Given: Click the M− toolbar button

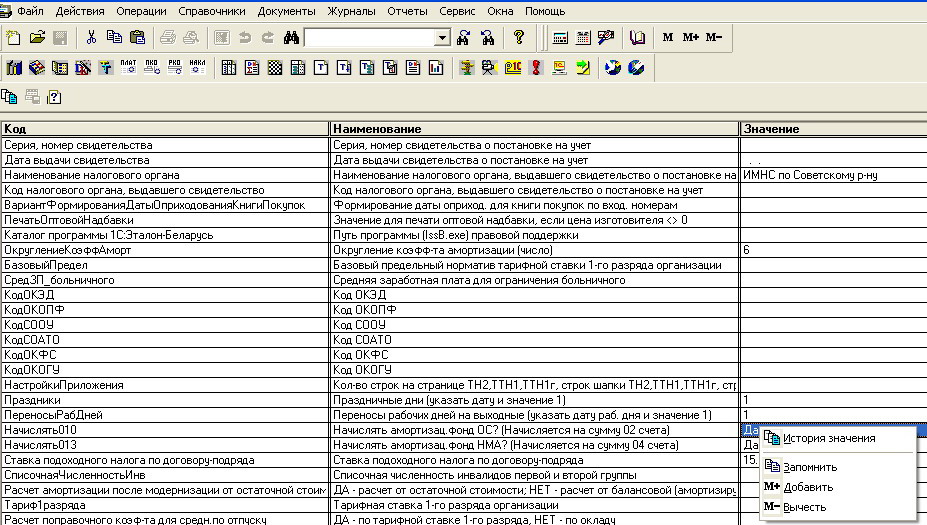Looking at the screenshot, I should pyautogui.click(x=714, y=37).
